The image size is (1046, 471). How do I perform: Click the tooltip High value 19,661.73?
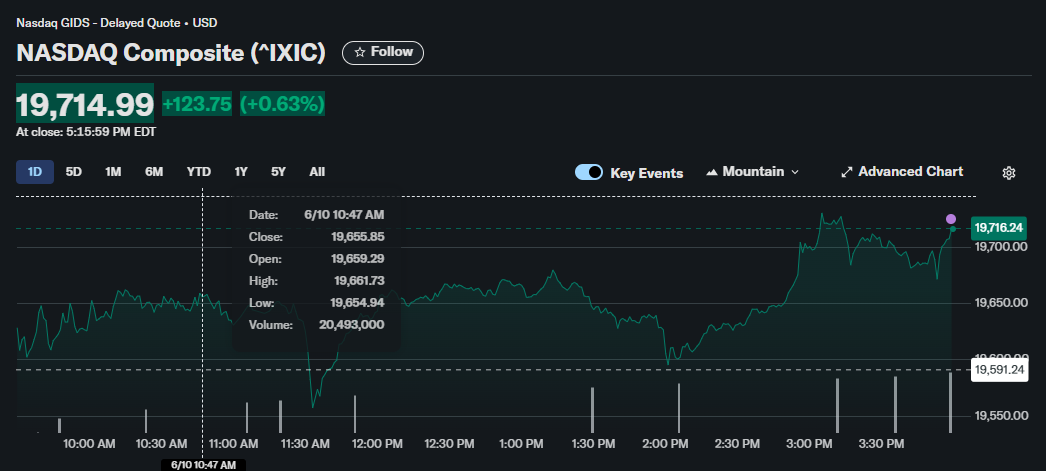tap(358, 281)
